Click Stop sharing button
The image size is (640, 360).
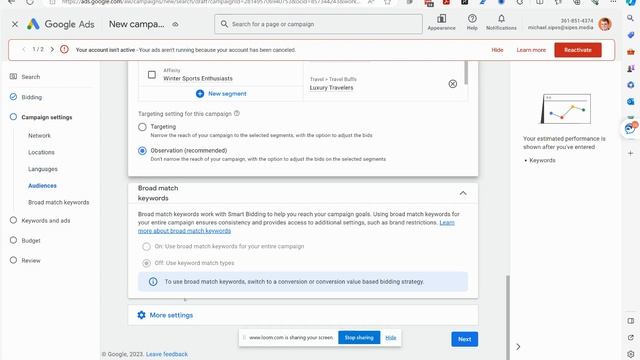click(359, 338)
